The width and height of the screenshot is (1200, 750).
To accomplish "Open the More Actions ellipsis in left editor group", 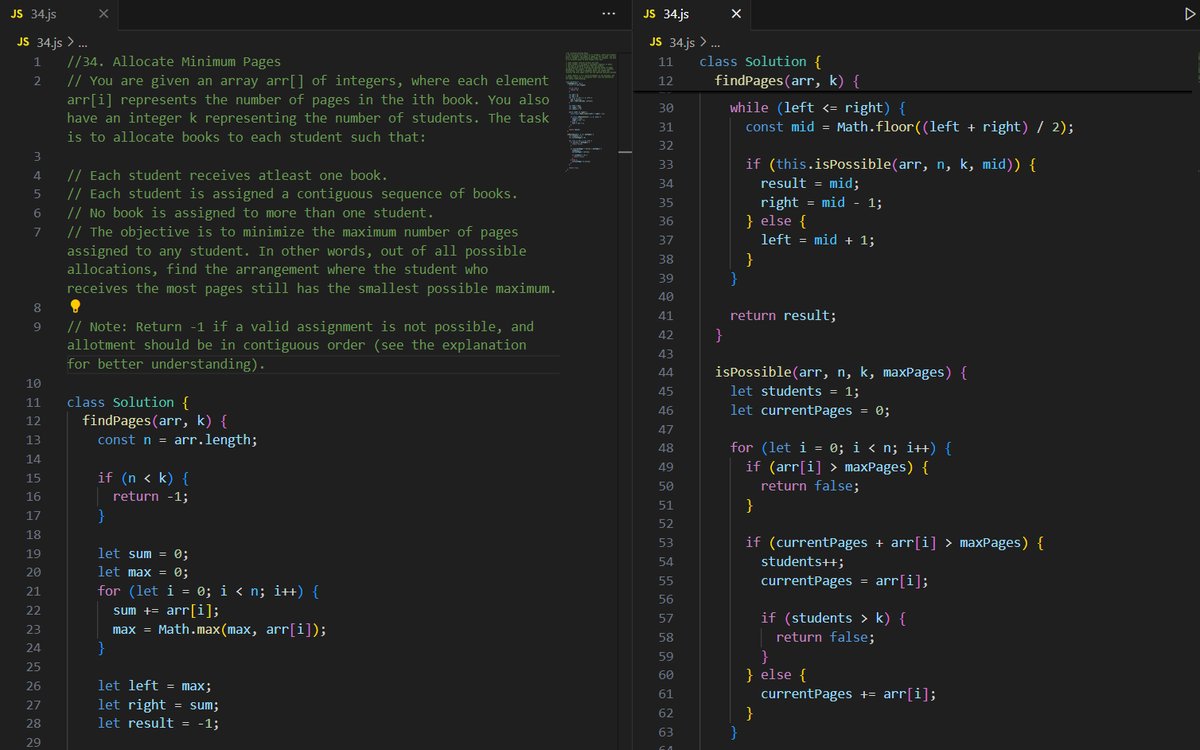I will coord(611,14).
